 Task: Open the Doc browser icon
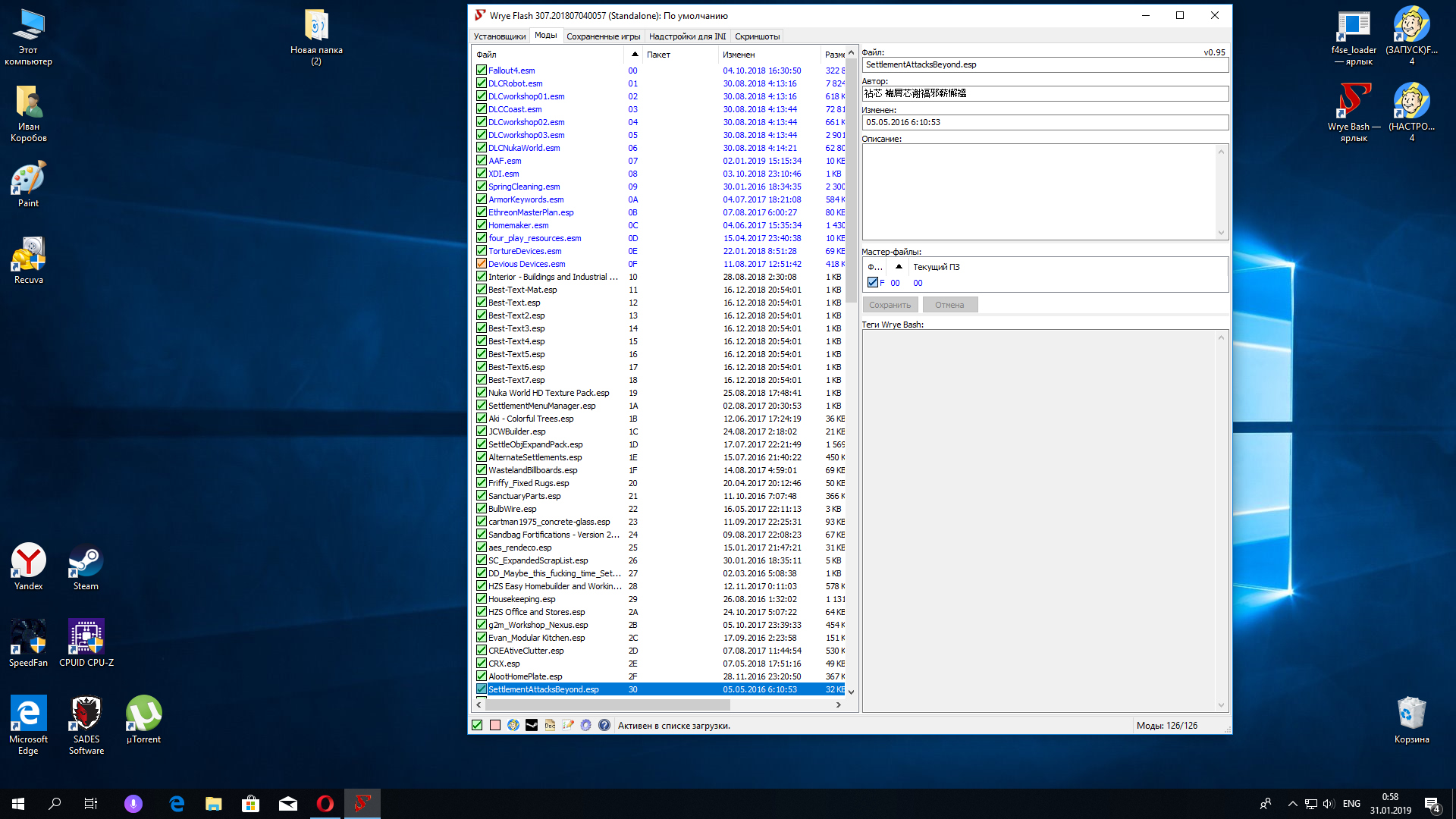550,725
